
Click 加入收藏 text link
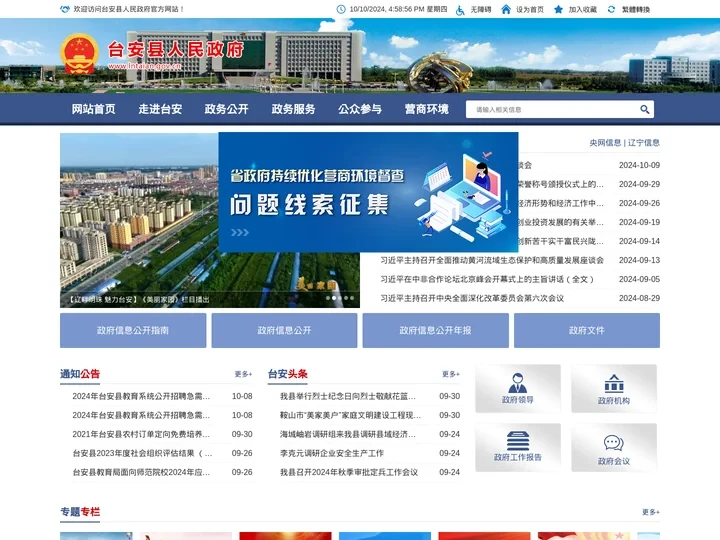583,9
